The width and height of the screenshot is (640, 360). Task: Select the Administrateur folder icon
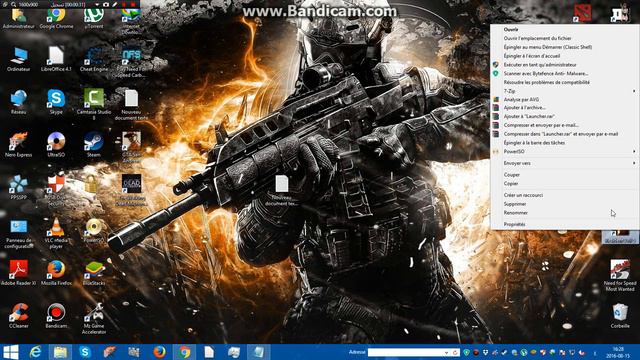18,19
